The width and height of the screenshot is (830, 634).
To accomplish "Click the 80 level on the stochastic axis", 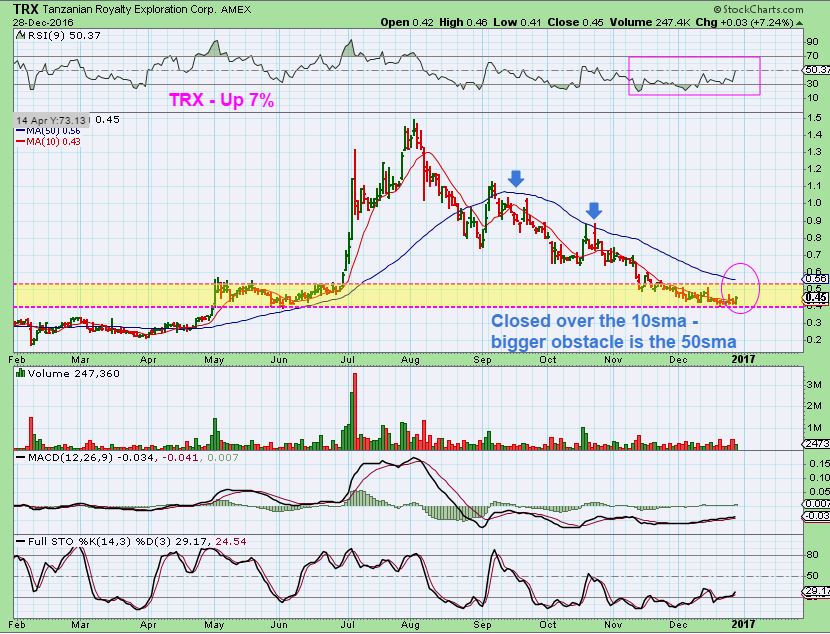I will pyautogui.click(x=812, y=555).
